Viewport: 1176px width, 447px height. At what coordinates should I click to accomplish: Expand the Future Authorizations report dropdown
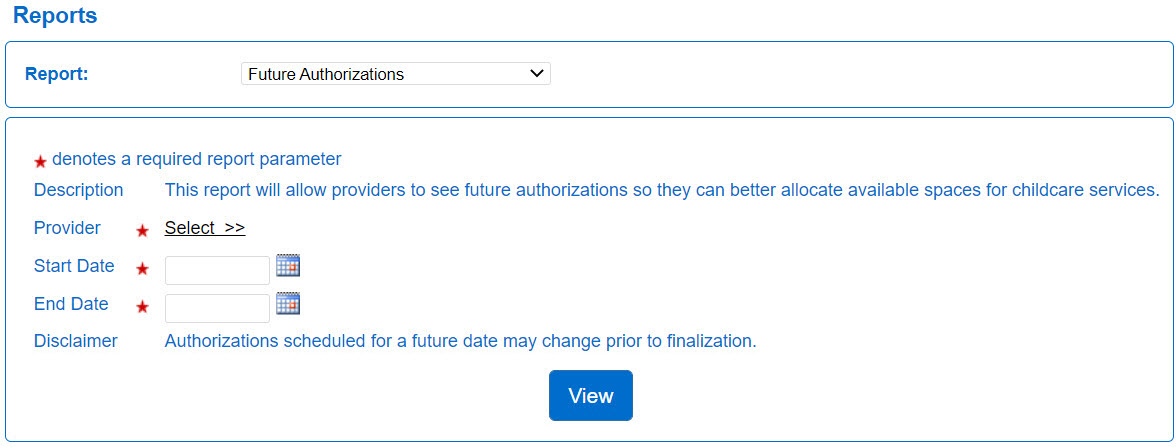(x=395, y=74)
